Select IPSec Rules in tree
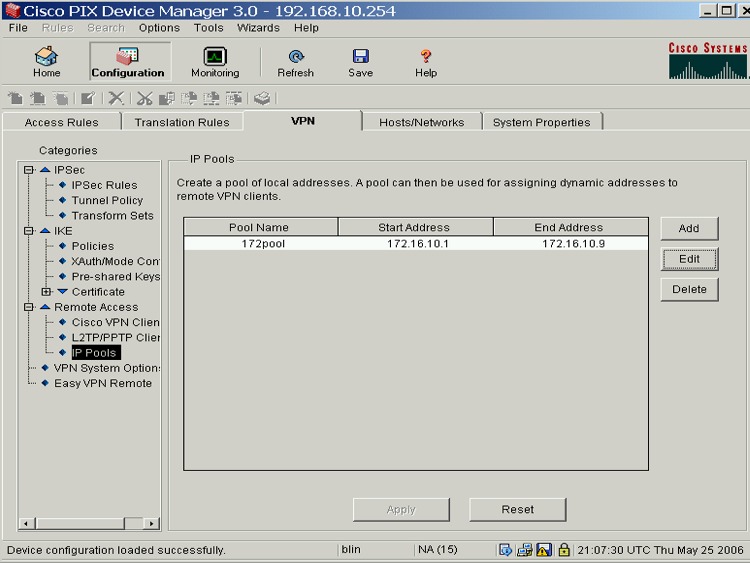The image size is (750, 563). [104, 185]
